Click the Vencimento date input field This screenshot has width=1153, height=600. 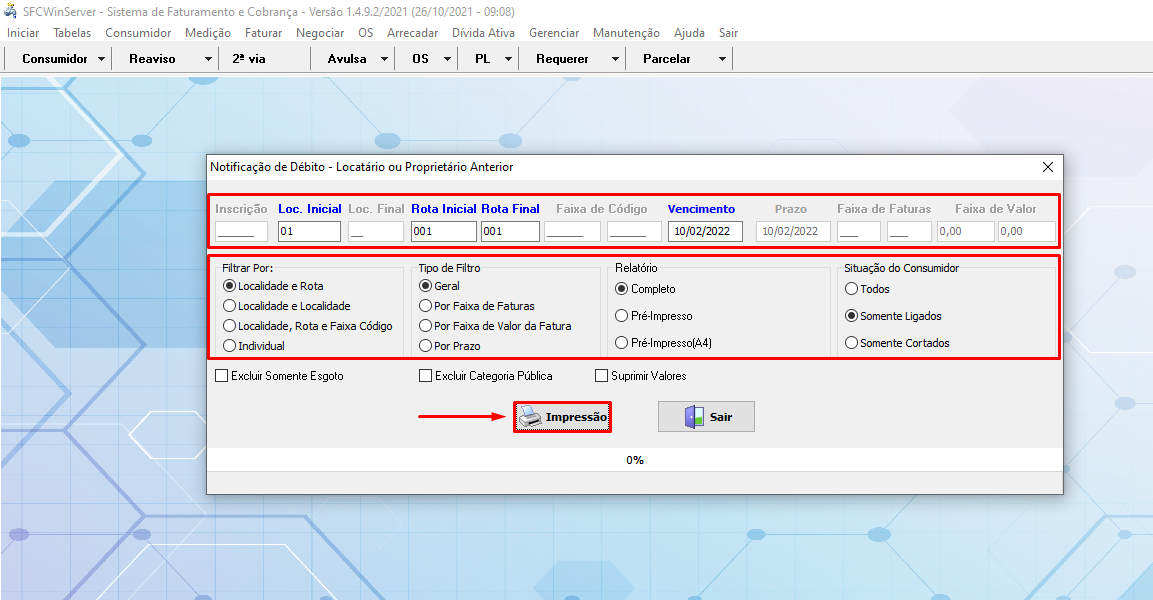click(705, 232)
